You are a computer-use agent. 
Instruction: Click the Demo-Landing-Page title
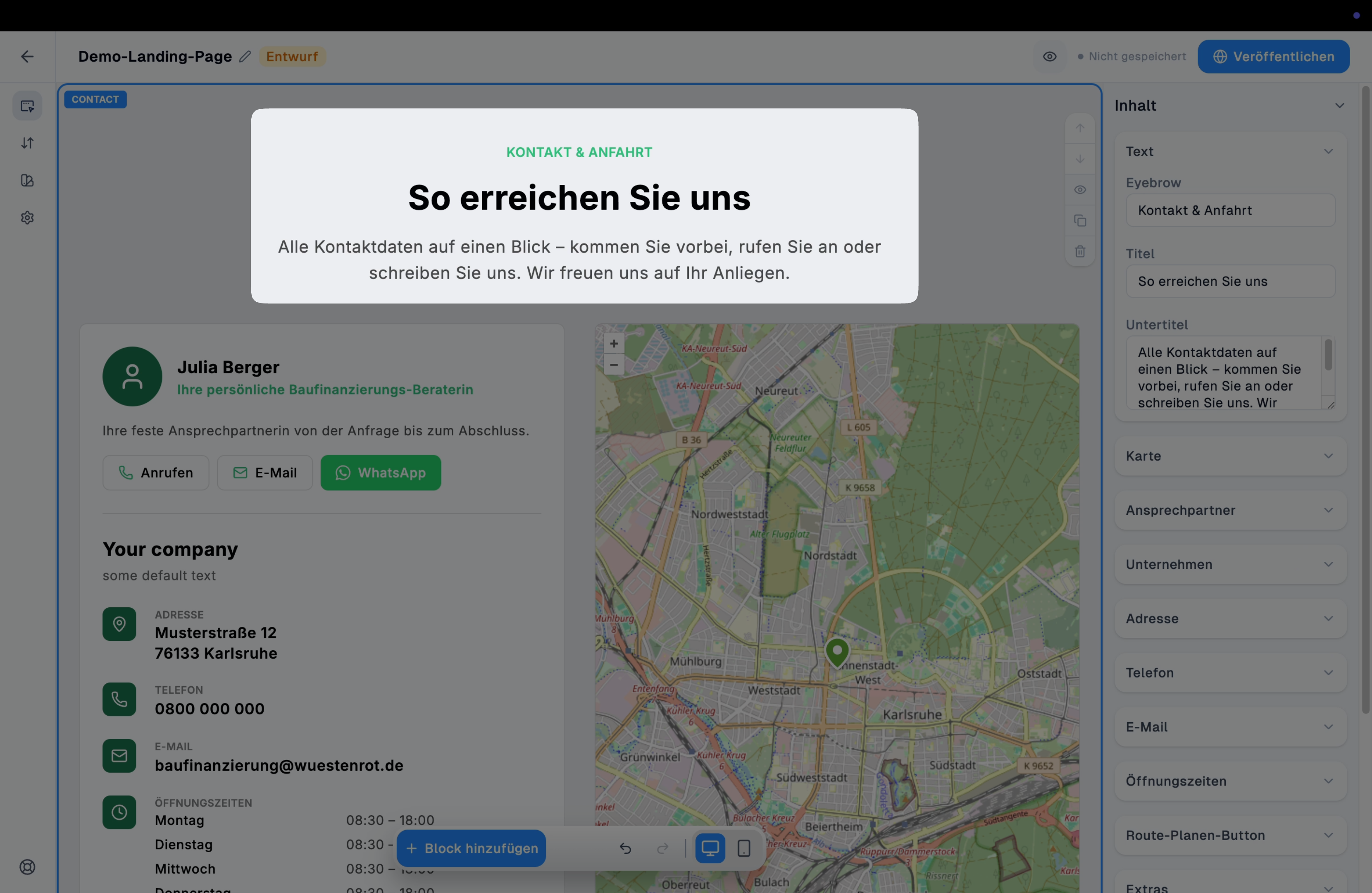155,57
